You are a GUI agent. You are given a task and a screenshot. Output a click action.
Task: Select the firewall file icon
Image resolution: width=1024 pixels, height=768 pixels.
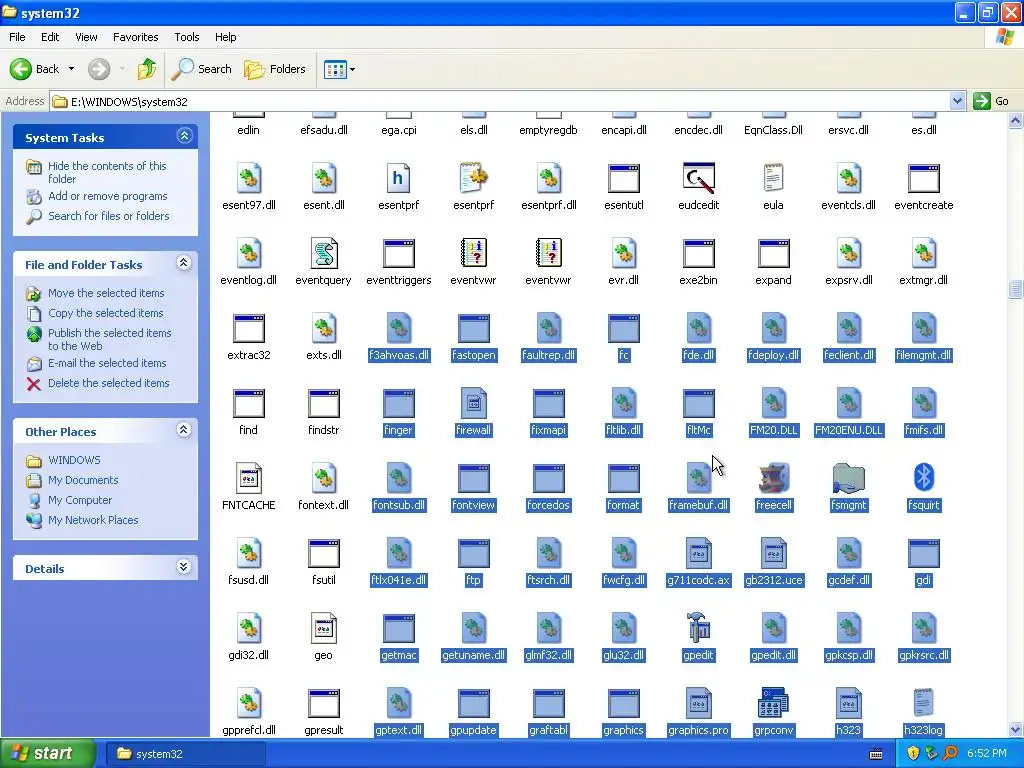(x=473, y=403)
